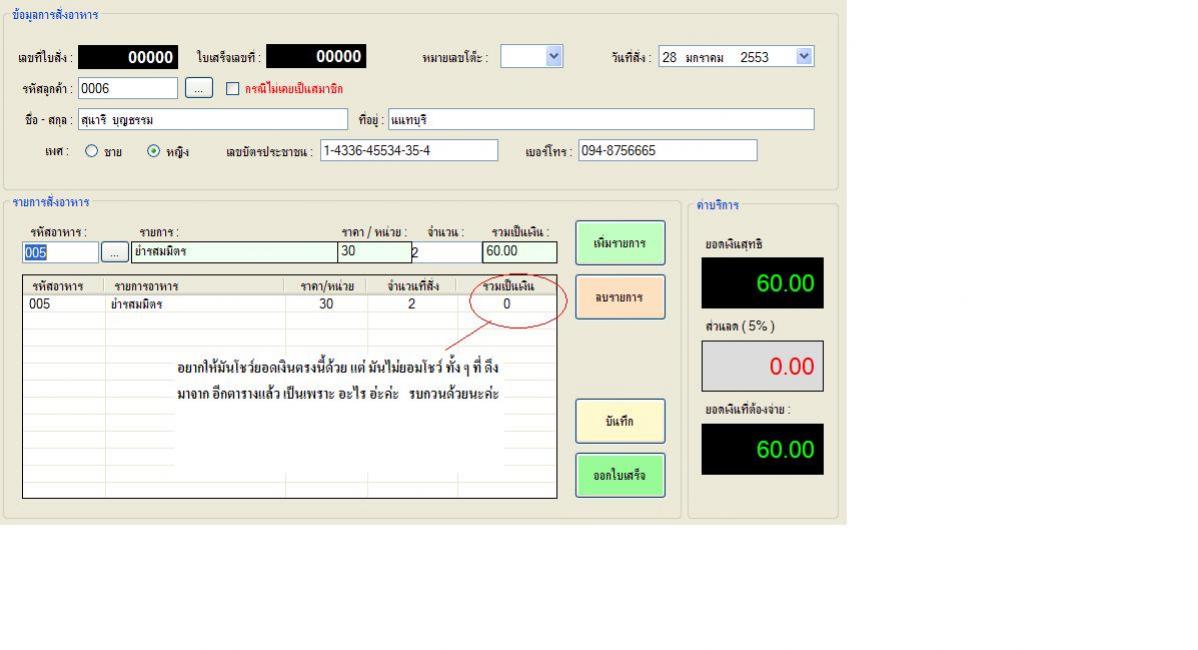Image resolution: width=1198 pixels, height=650 pixels.
Task: Click the quantity input field
Action: click(447, 252)
